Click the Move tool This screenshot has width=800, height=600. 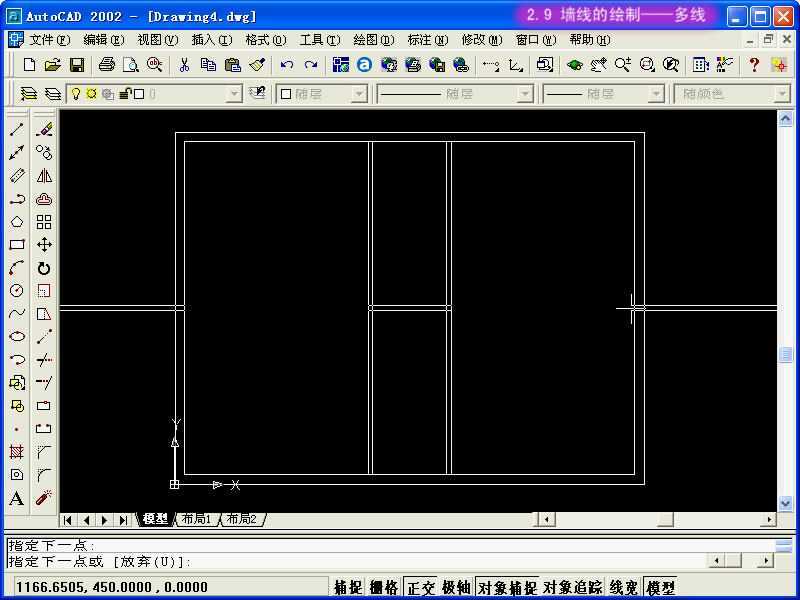click(x=44, y=245)
